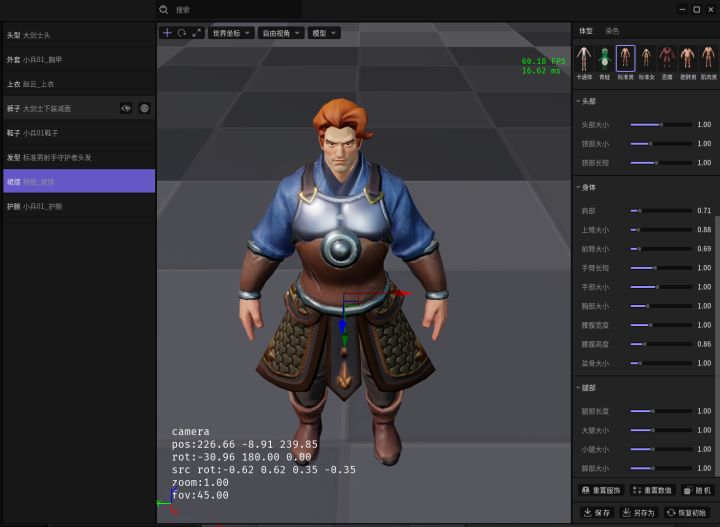720x527 pixels.
Task: Adjust the 腿部长度 slider
Action: point(661,411)
